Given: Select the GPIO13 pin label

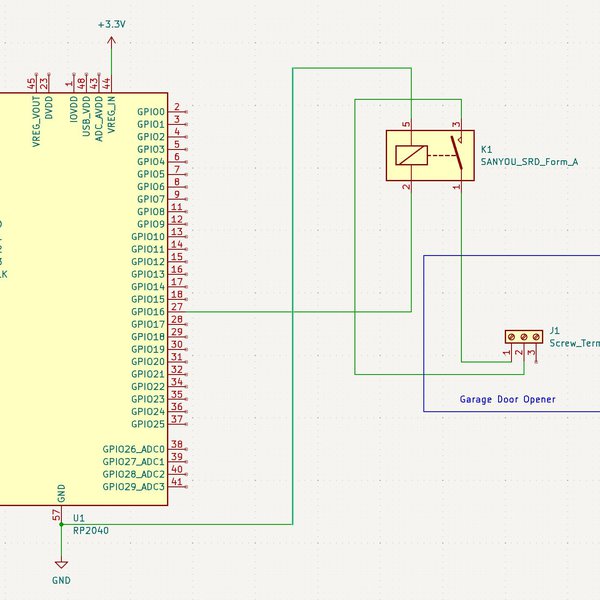Looking at the screenshot, I should click(148, 274).
